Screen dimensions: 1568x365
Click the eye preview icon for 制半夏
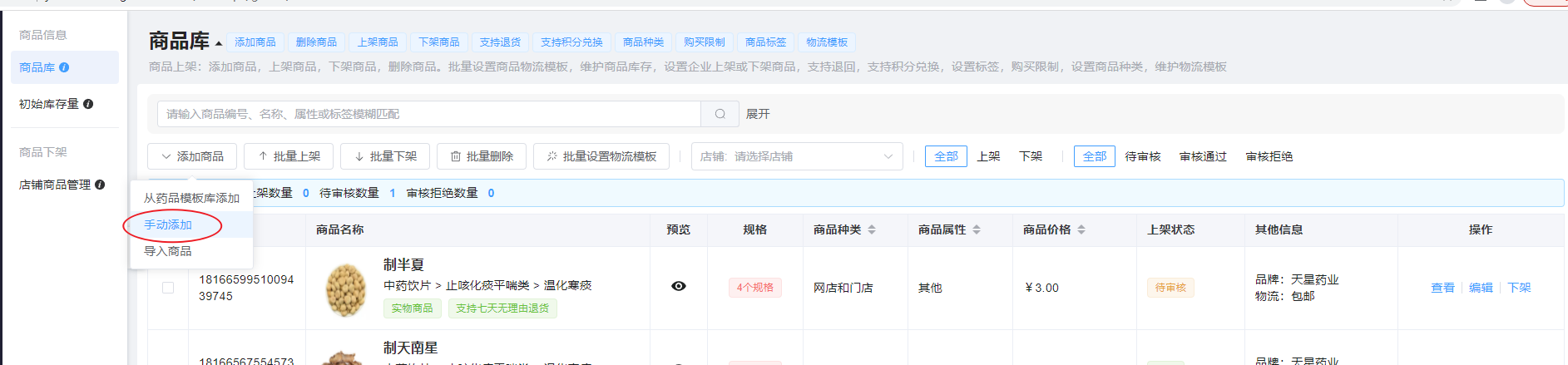point(679,286)
